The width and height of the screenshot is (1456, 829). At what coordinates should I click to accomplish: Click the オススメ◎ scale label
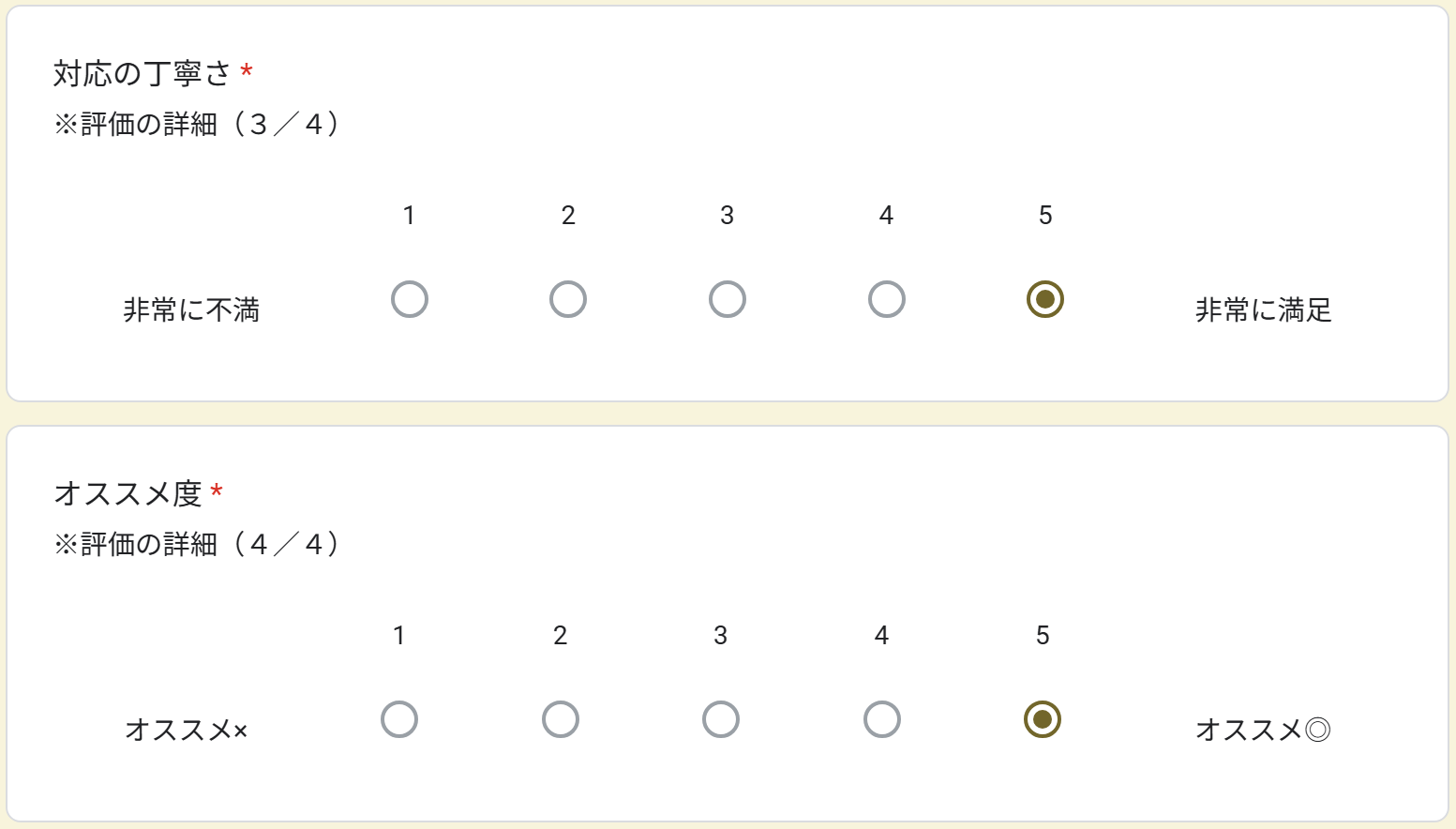[x=1263, y=731]
